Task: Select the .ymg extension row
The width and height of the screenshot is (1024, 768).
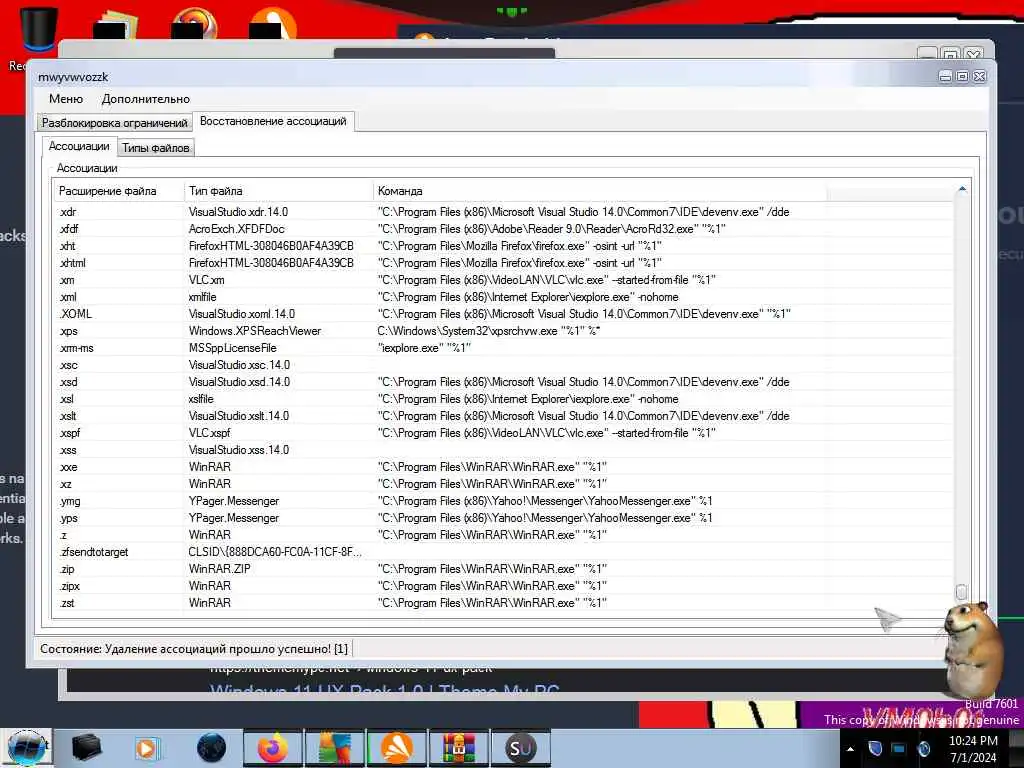Action: pyautogui.click(x=504, y=500)
